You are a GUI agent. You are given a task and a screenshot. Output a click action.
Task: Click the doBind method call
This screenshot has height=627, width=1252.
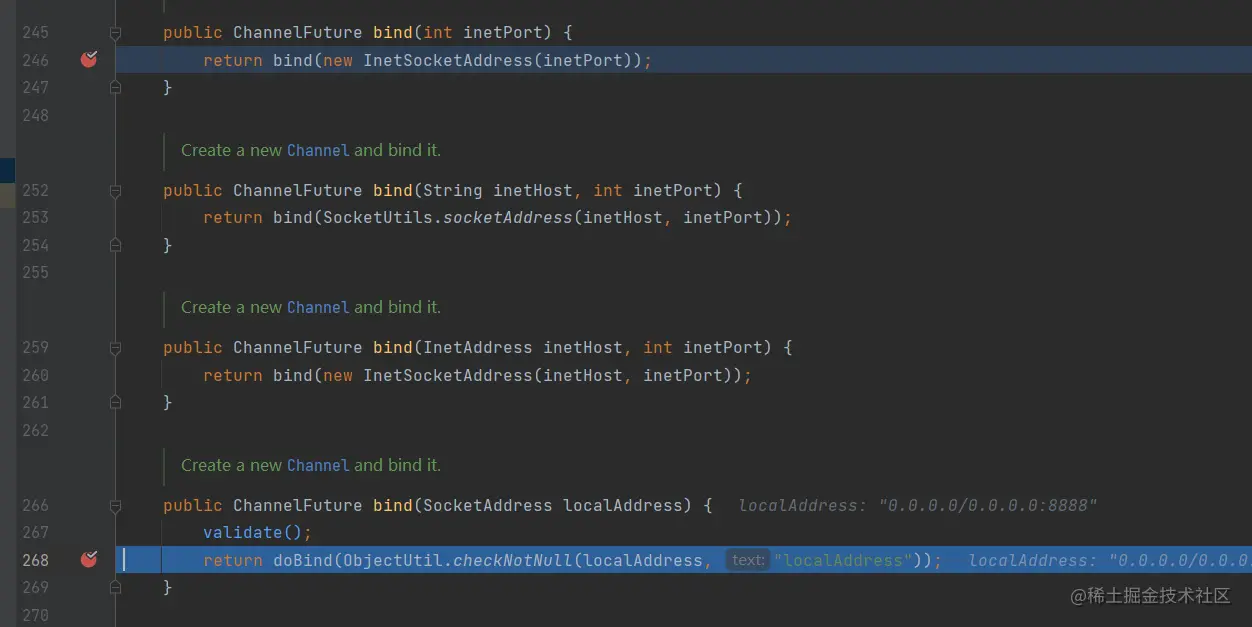[303, 560]
